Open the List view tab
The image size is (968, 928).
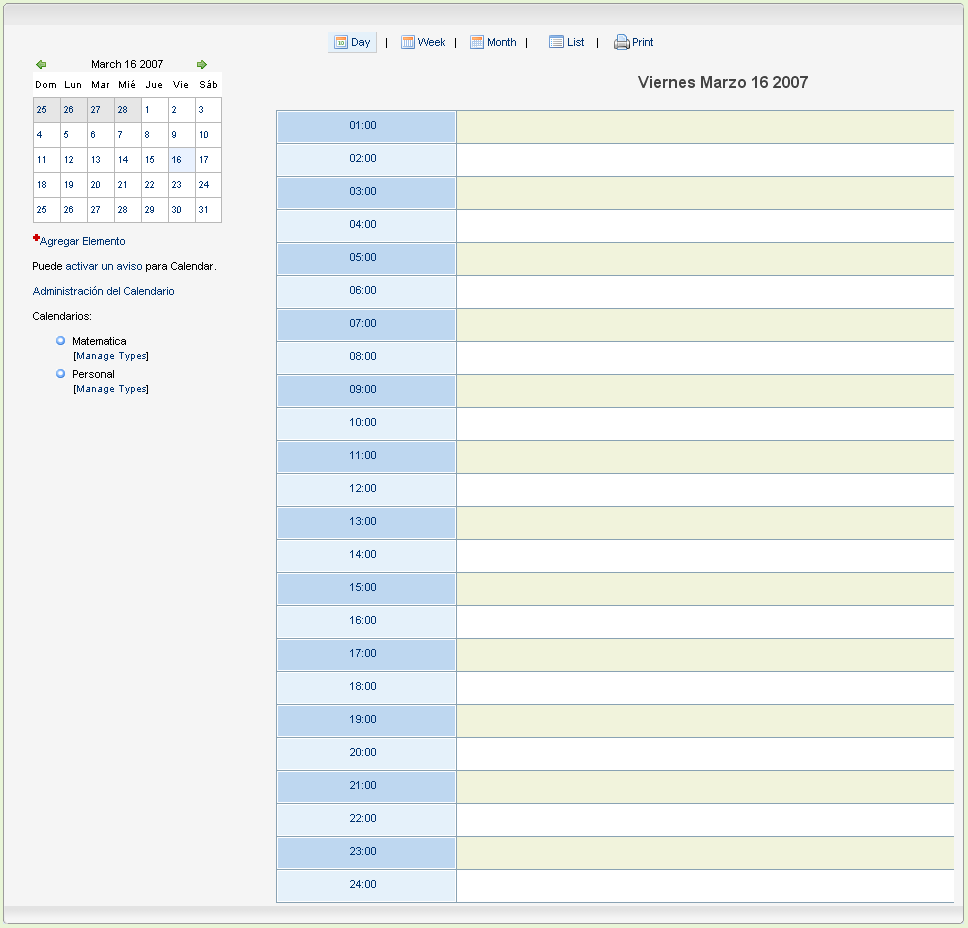click(x=567, y=42)
